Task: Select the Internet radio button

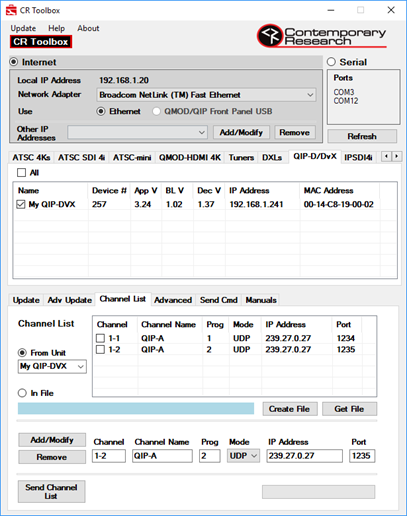Action: point(14,62)
